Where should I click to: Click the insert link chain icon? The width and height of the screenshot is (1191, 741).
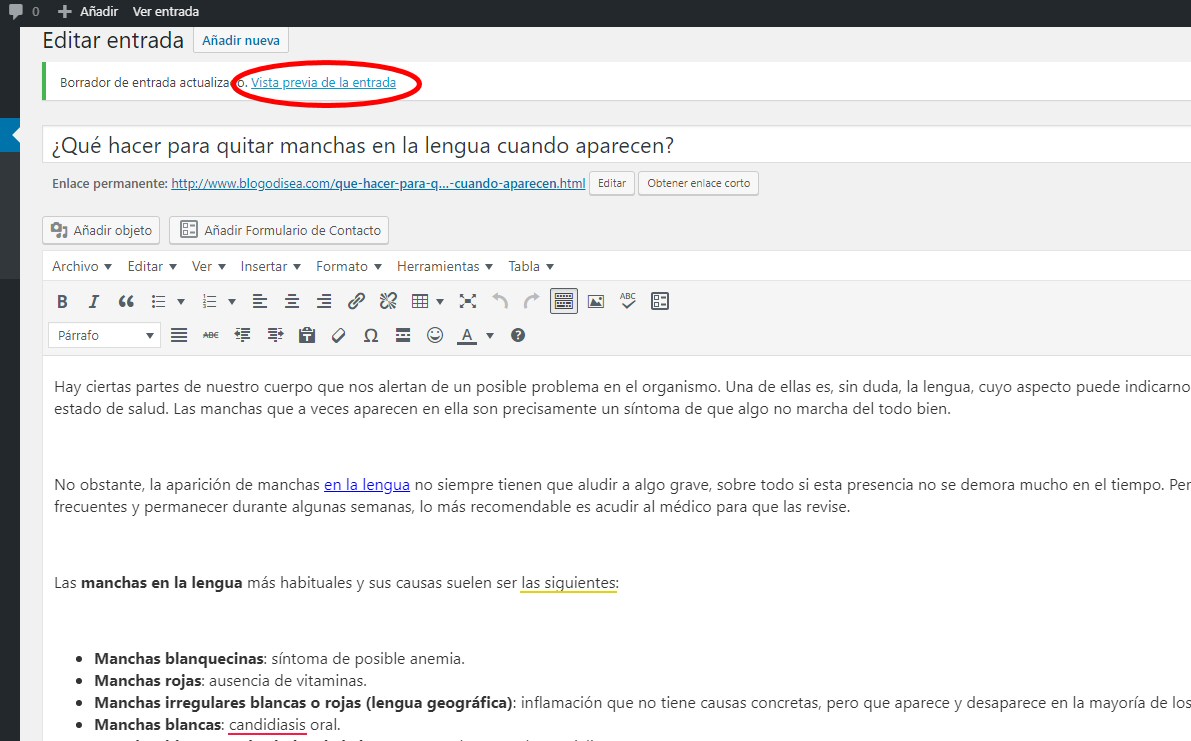[356, 301]
